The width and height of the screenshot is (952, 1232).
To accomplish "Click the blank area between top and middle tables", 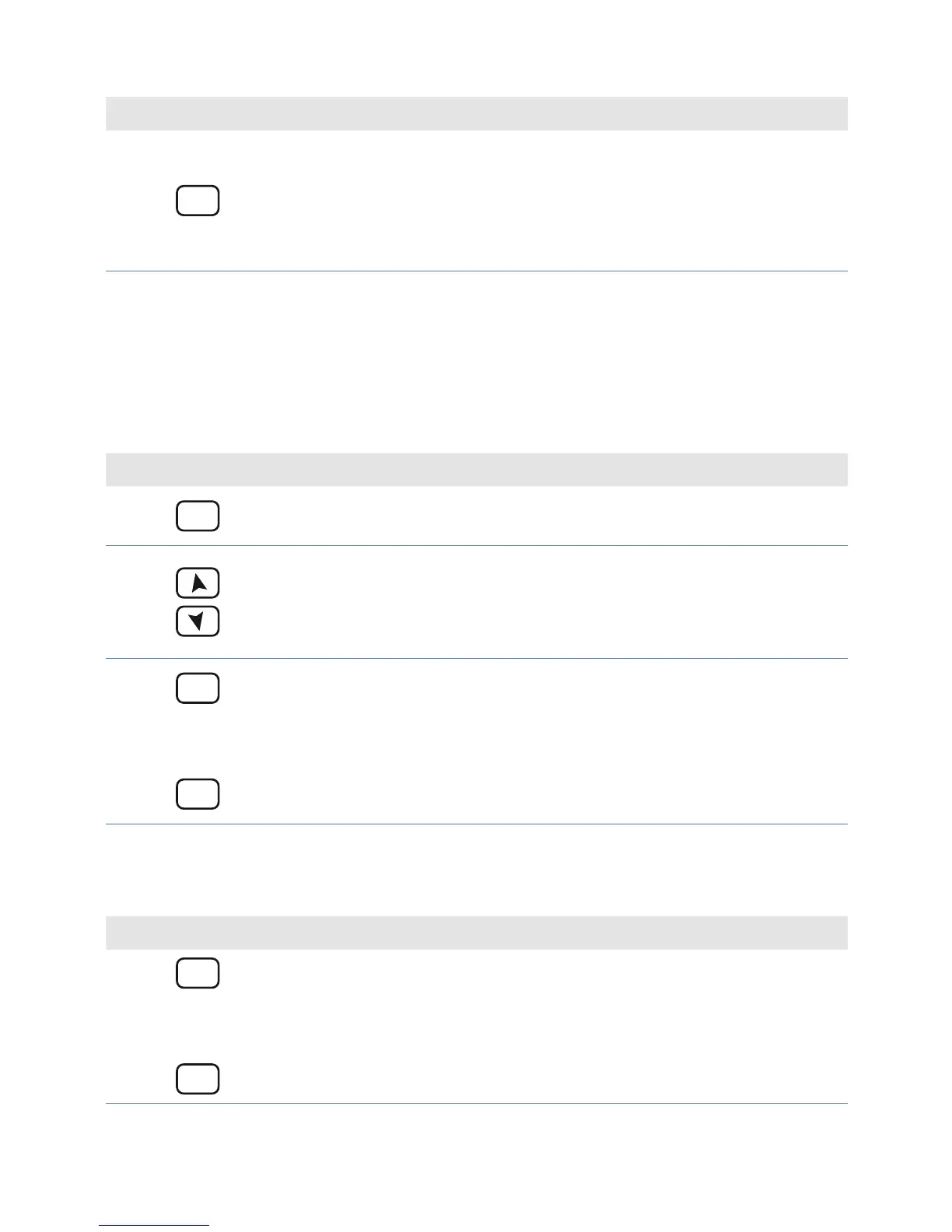I will [x=476, y=362].
